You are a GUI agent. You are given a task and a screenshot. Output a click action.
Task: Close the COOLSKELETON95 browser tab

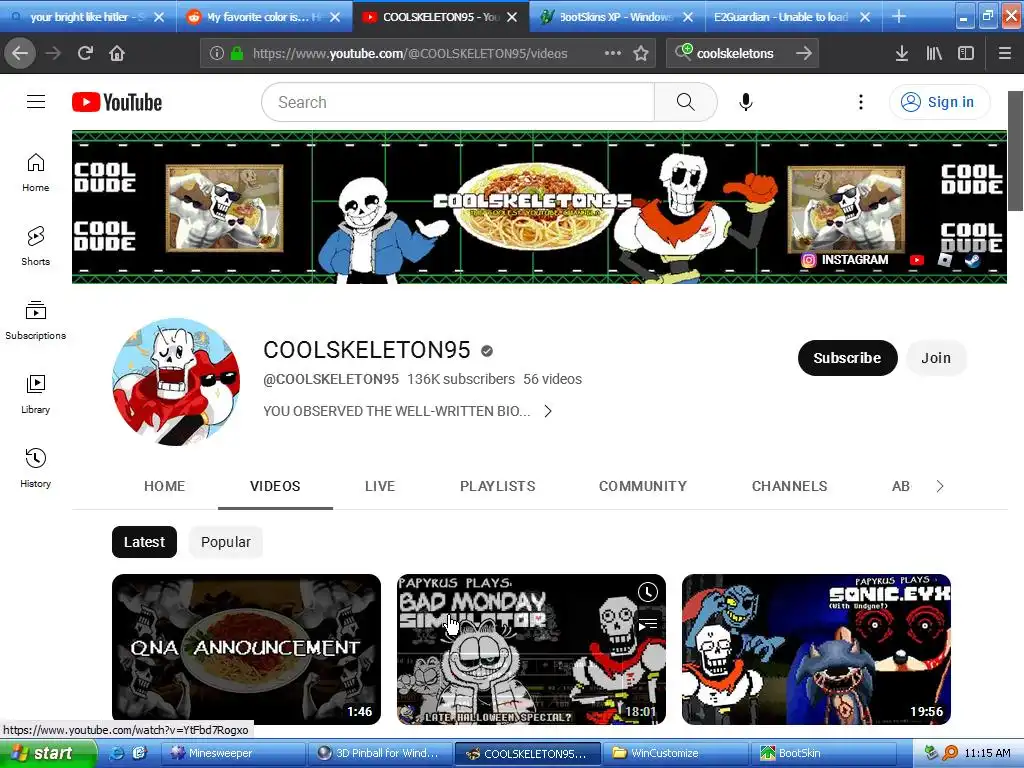(512, 17)
